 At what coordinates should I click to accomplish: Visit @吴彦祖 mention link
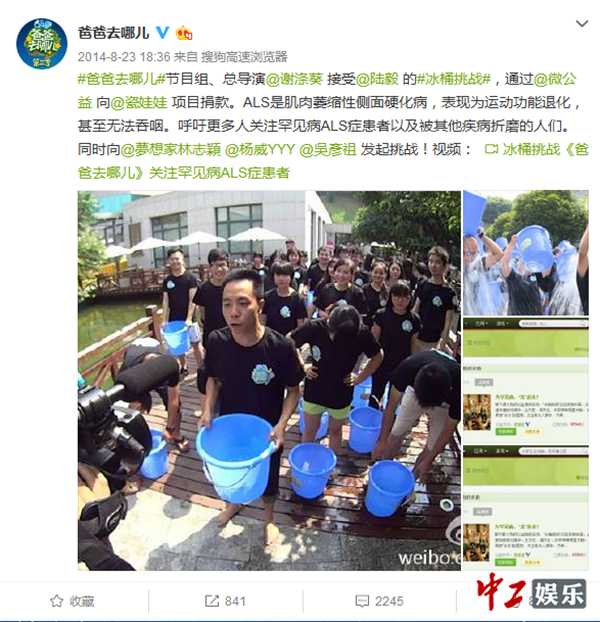tap(328, 150)
